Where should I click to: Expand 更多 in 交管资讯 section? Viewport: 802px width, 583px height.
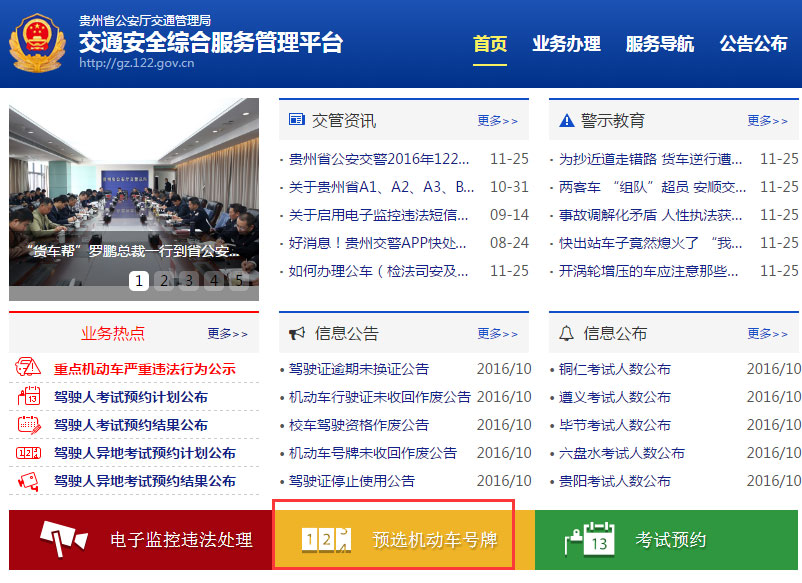coord(497,121)
